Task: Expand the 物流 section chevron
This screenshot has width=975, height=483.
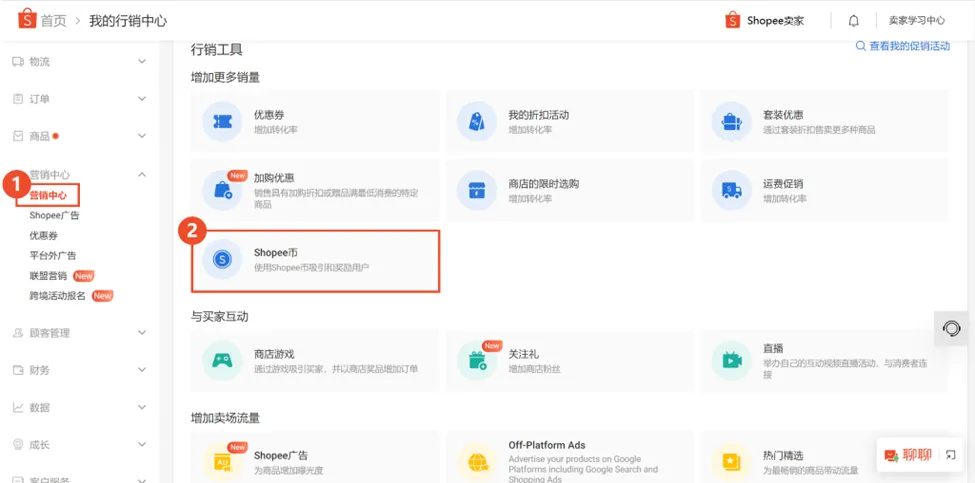Action: (142, 62)
